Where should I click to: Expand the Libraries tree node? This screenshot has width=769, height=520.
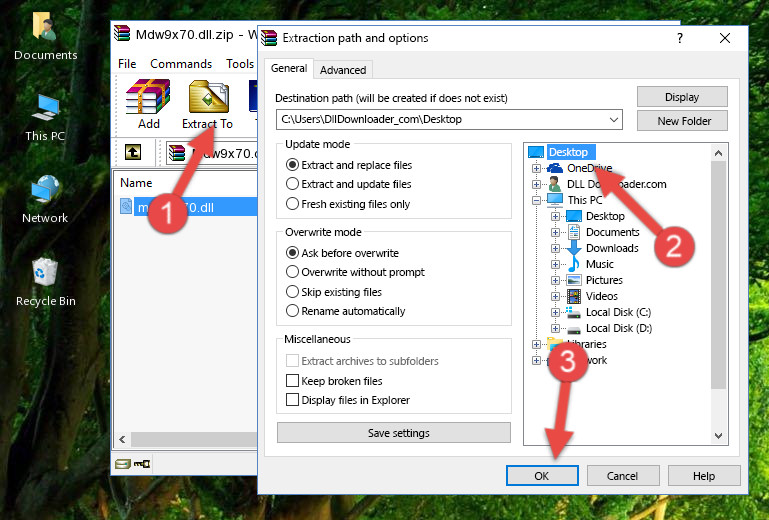536,344
